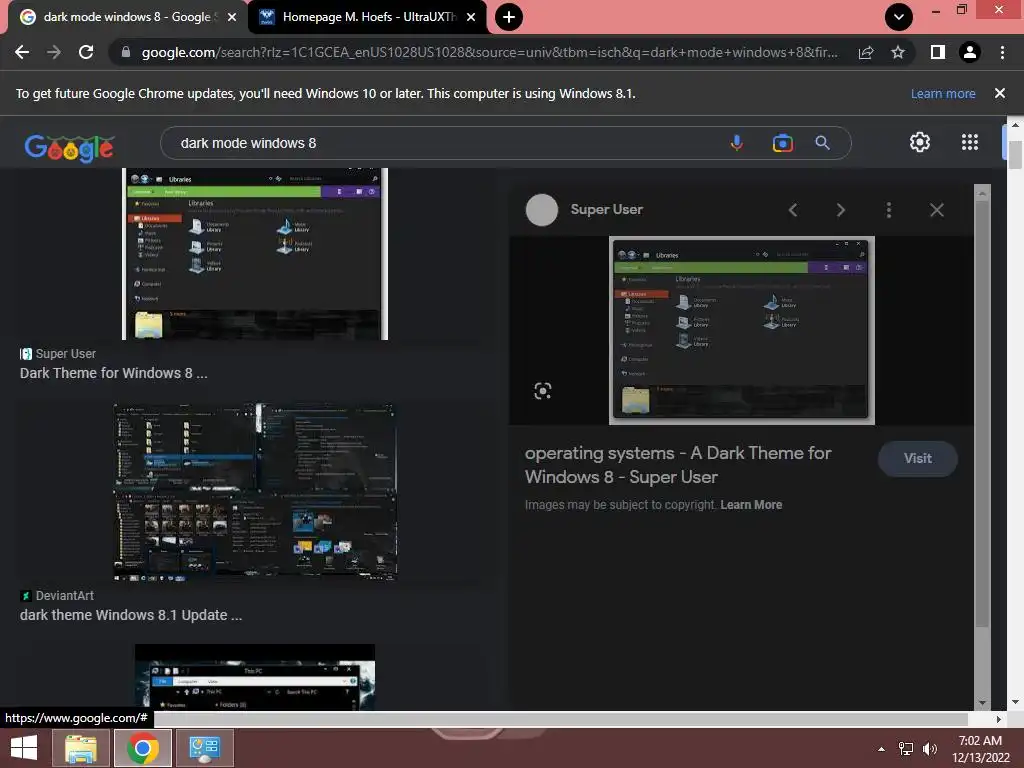Image resolution: width=1024 pixels, height=768 pixels.
Task: Open operating systems A Dark Theme title
Action: pyautogui.click(x=678, y=464)
